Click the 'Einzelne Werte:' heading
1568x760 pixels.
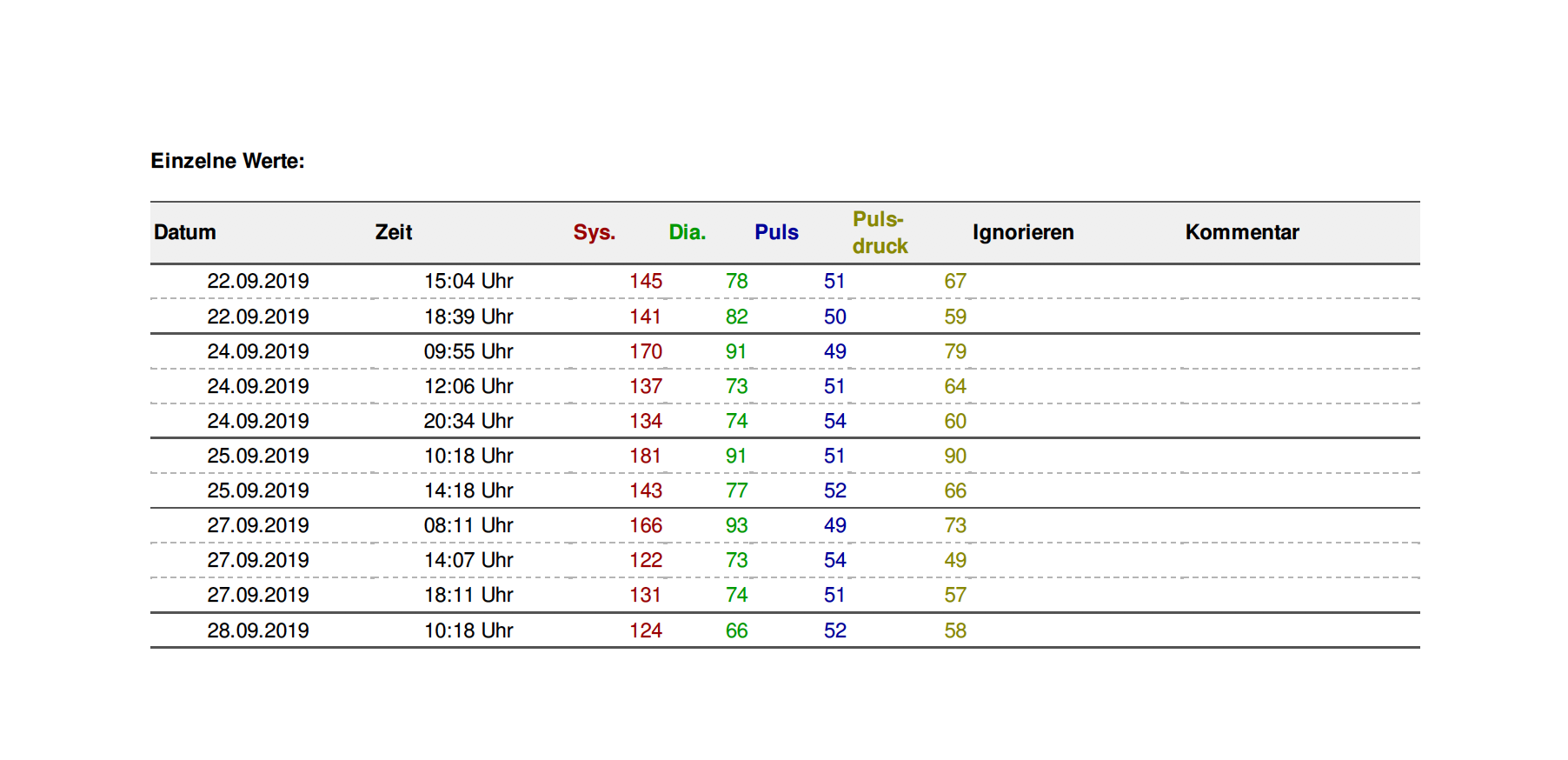pyautogui.click(x=228, y=161)
